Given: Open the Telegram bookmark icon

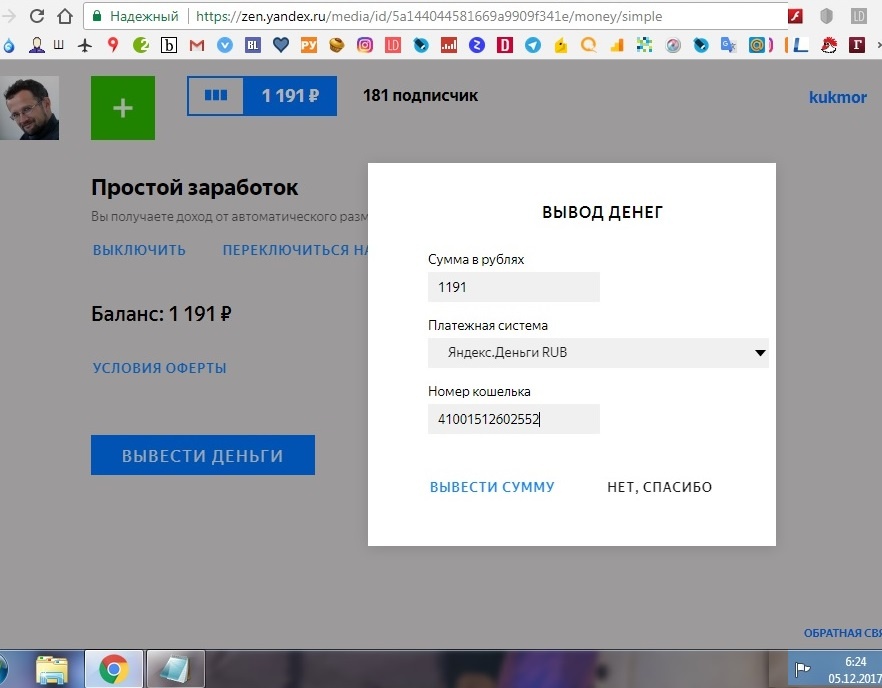Looking at the screenshot, I should 533,44.
